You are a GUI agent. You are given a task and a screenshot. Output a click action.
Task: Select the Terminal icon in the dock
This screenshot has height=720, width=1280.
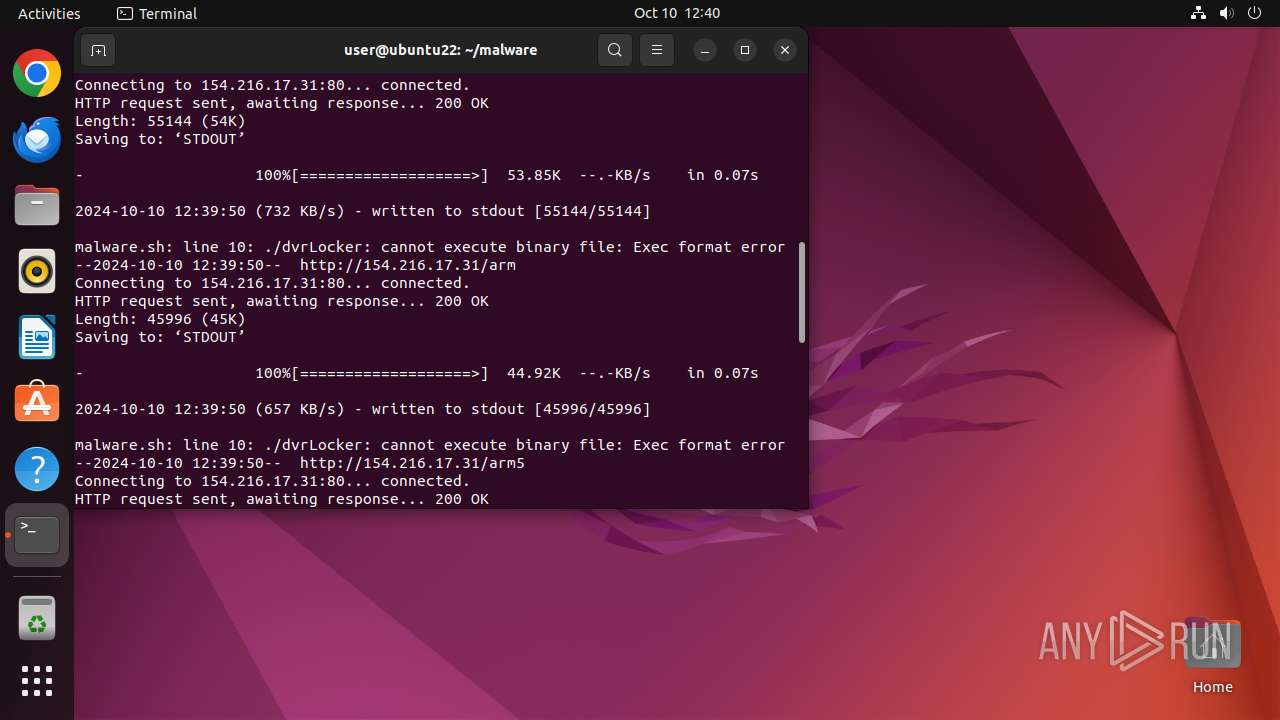[x=37, y=535]
